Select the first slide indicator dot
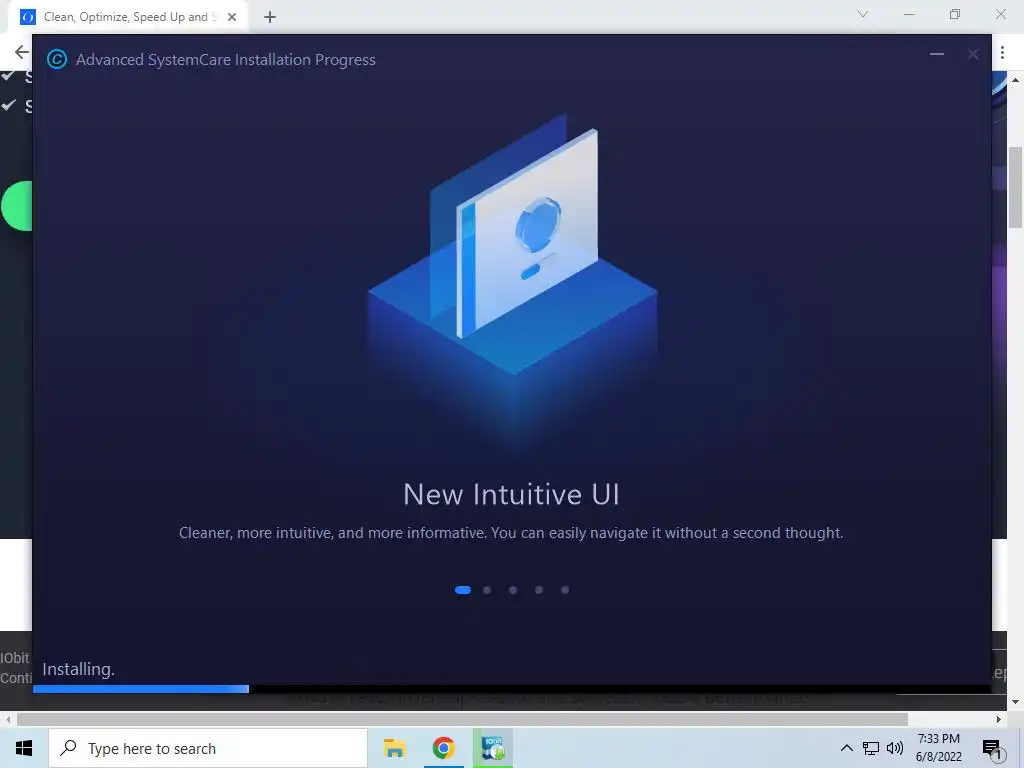This screenshot has height=768, width=1024. pyautogui.click(x=462, y=590)
